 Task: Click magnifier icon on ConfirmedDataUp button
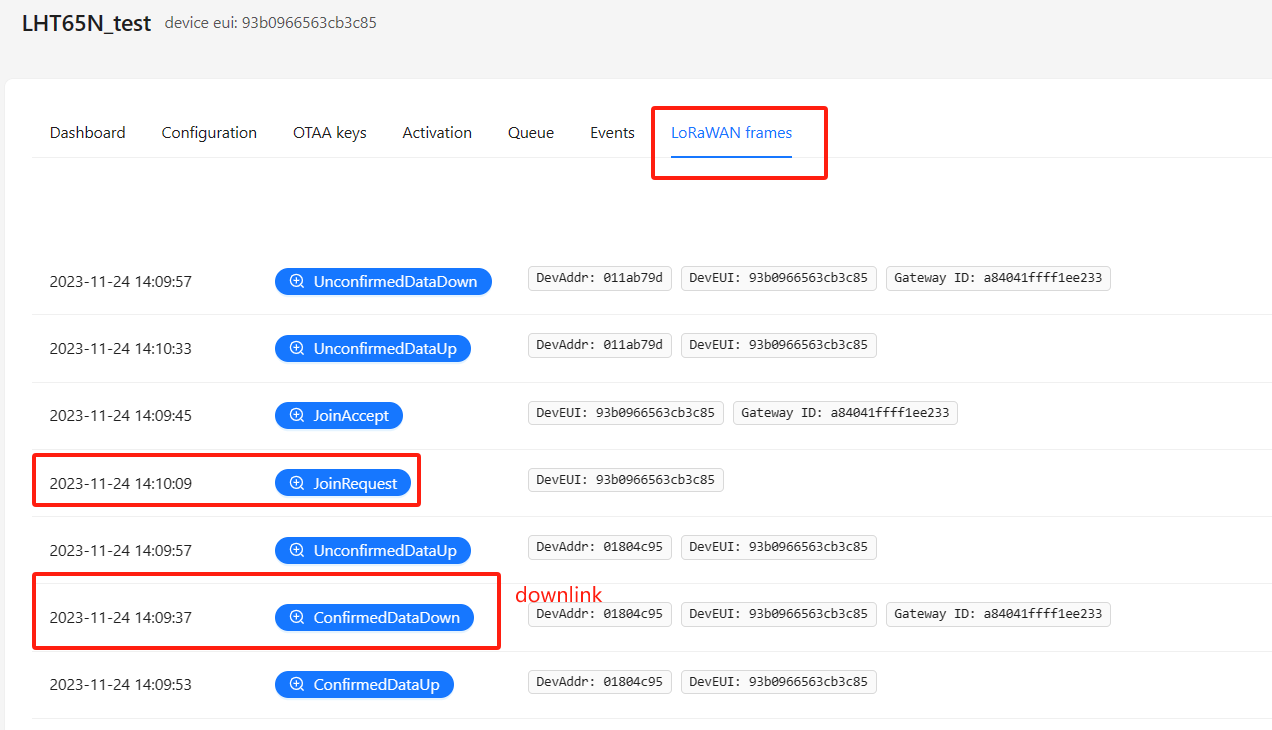(297, 684)
